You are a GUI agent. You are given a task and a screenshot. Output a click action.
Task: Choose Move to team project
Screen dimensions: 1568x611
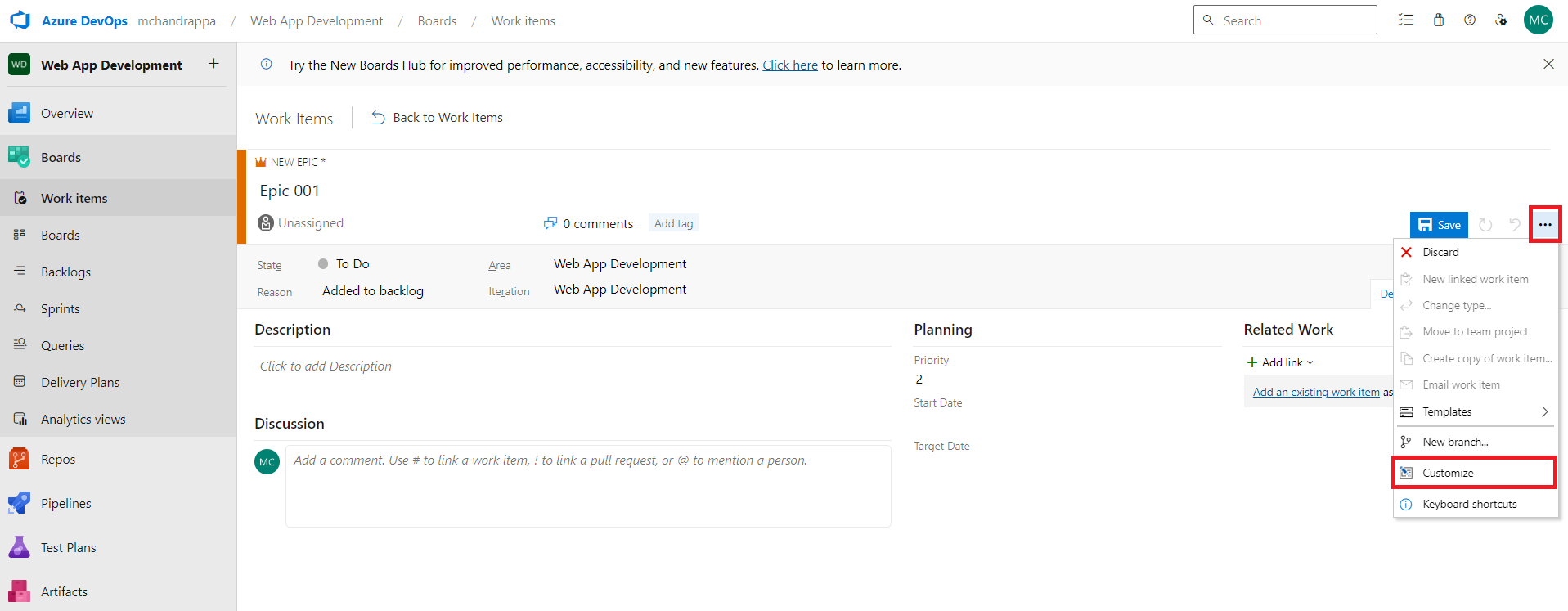(x=1476, y=331)
